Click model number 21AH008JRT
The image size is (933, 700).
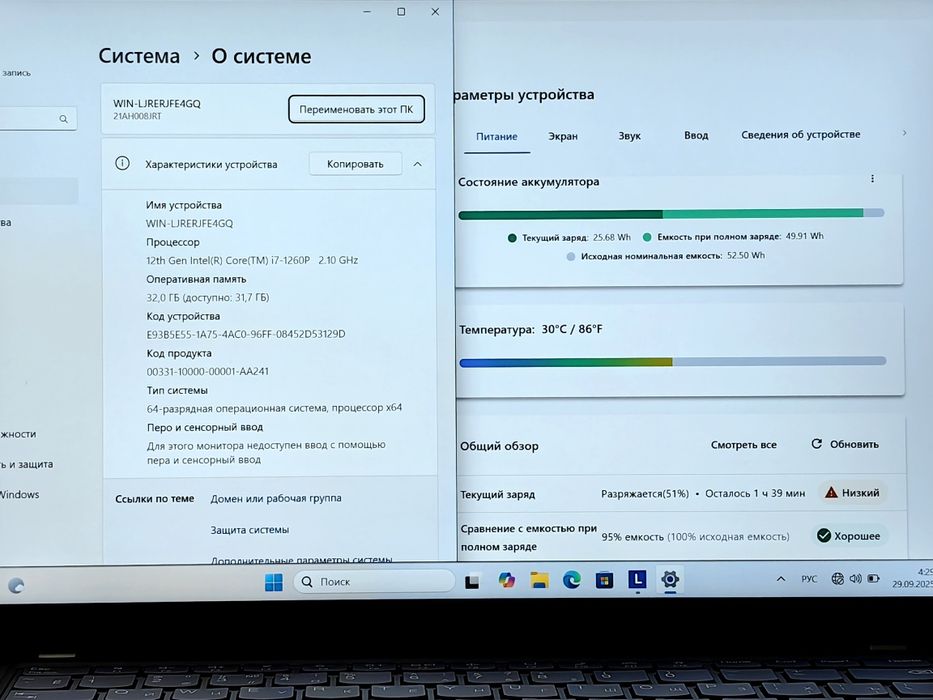(x=137, y=117)
